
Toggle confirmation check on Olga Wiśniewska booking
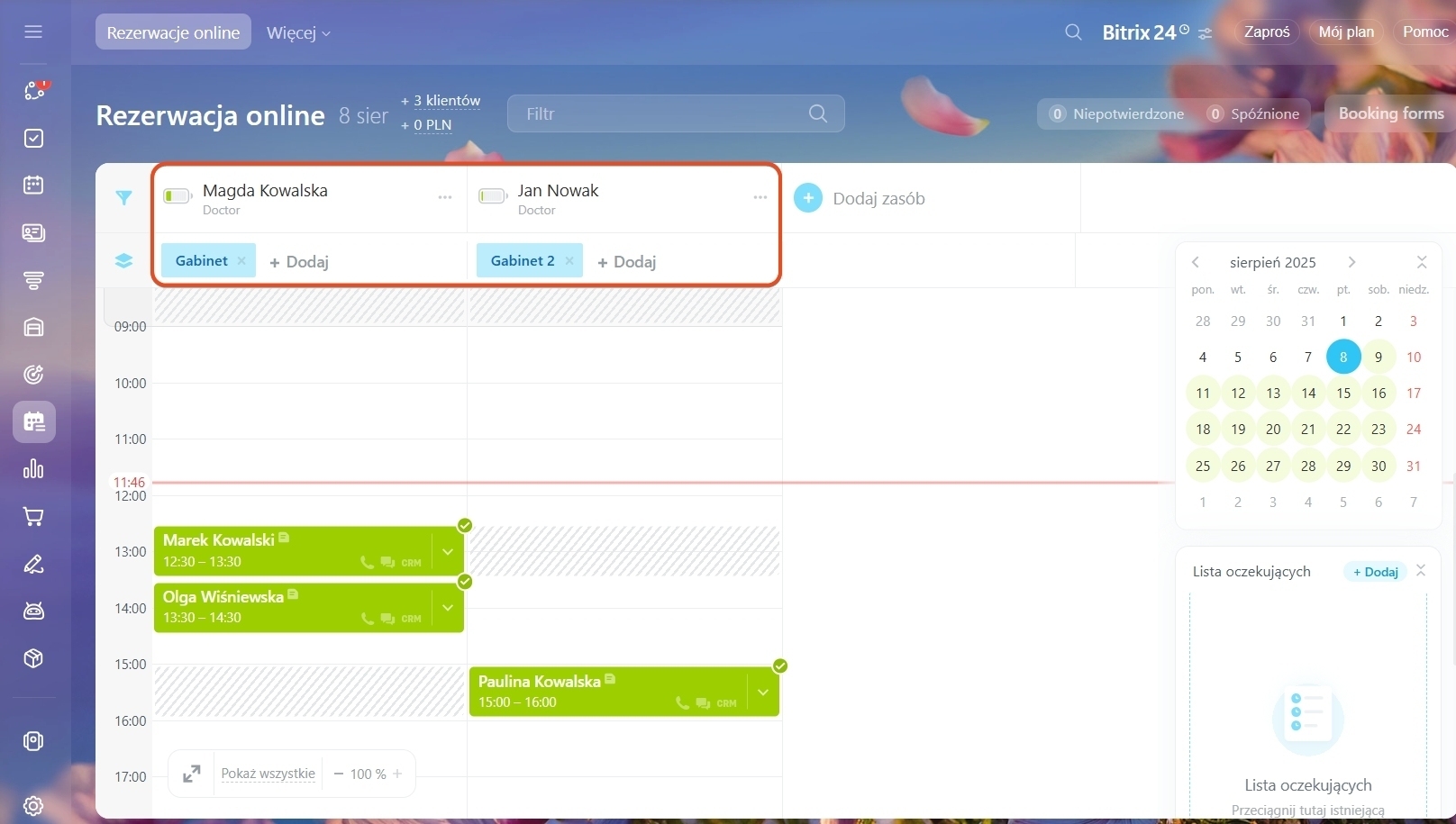tap(465, 582)
